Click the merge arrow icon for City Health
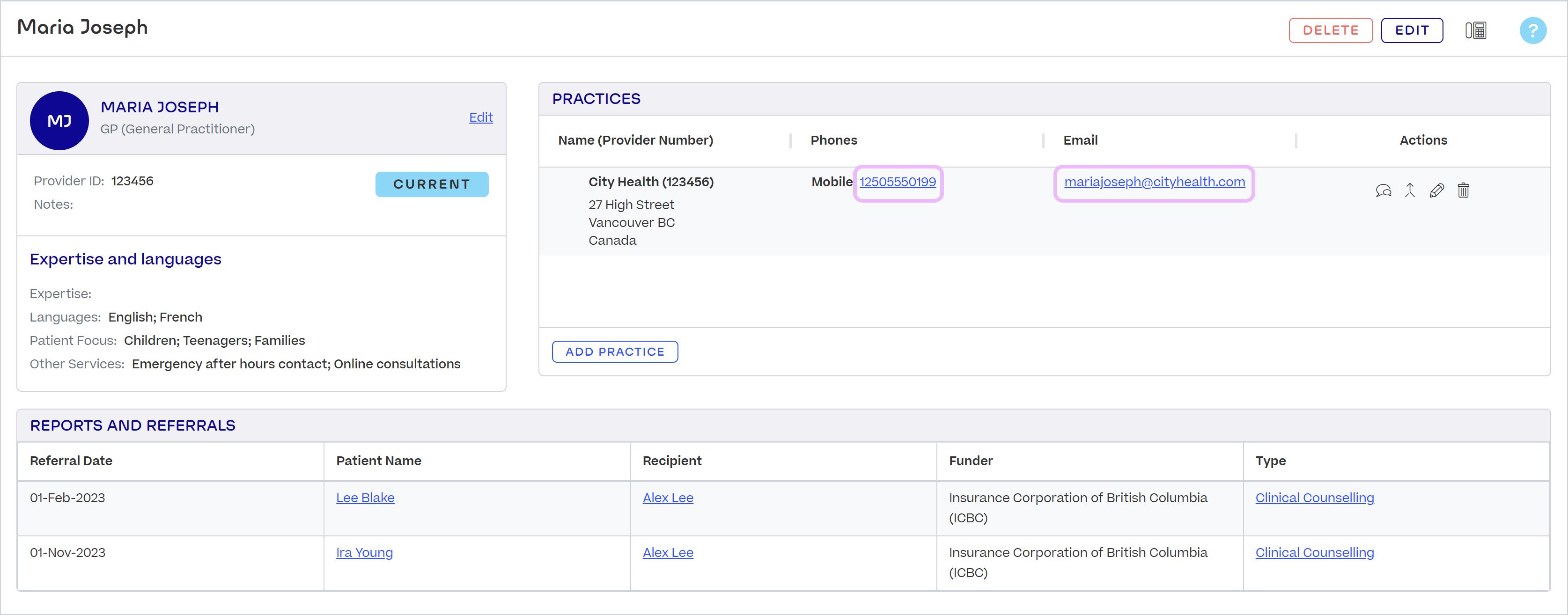Viewport: 1568px width, 615px height. pos(1410,190)
